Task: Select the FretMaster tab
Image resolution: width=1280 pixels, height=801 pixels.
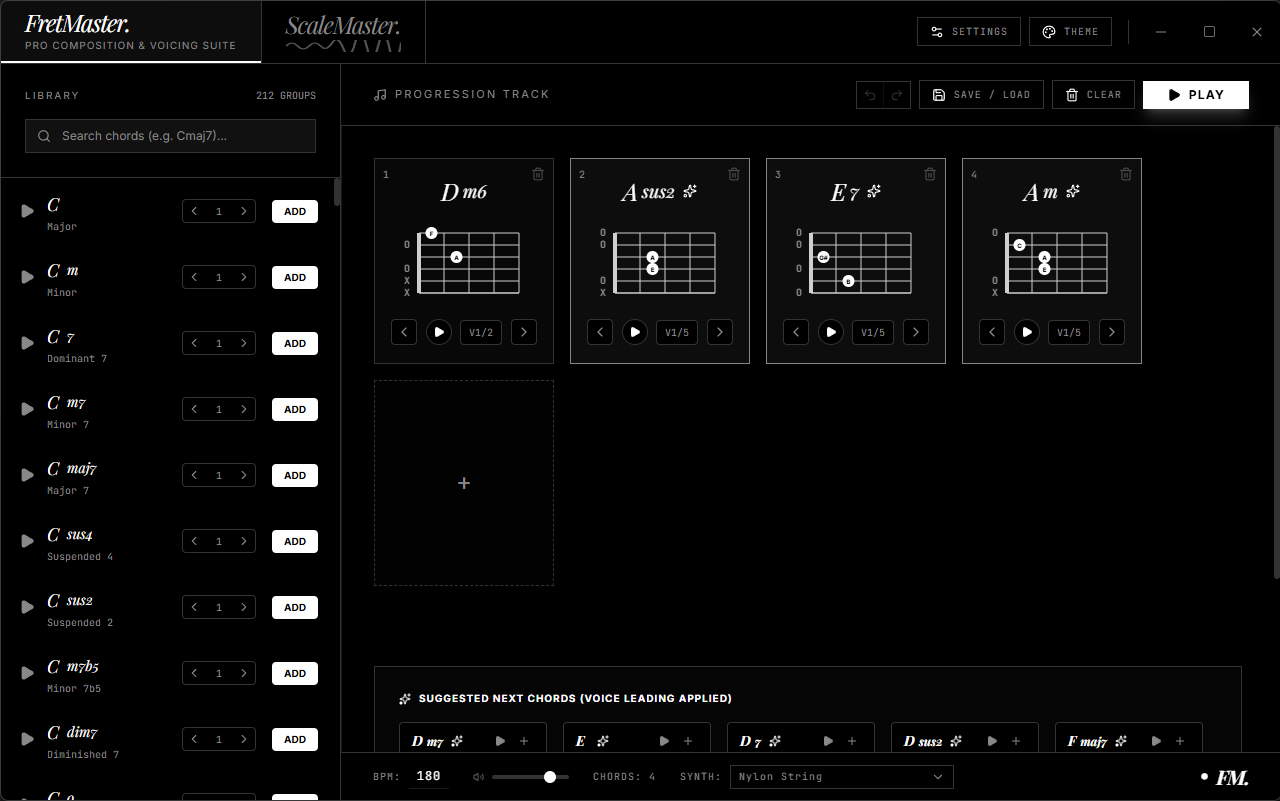Action: coord(130,31)
